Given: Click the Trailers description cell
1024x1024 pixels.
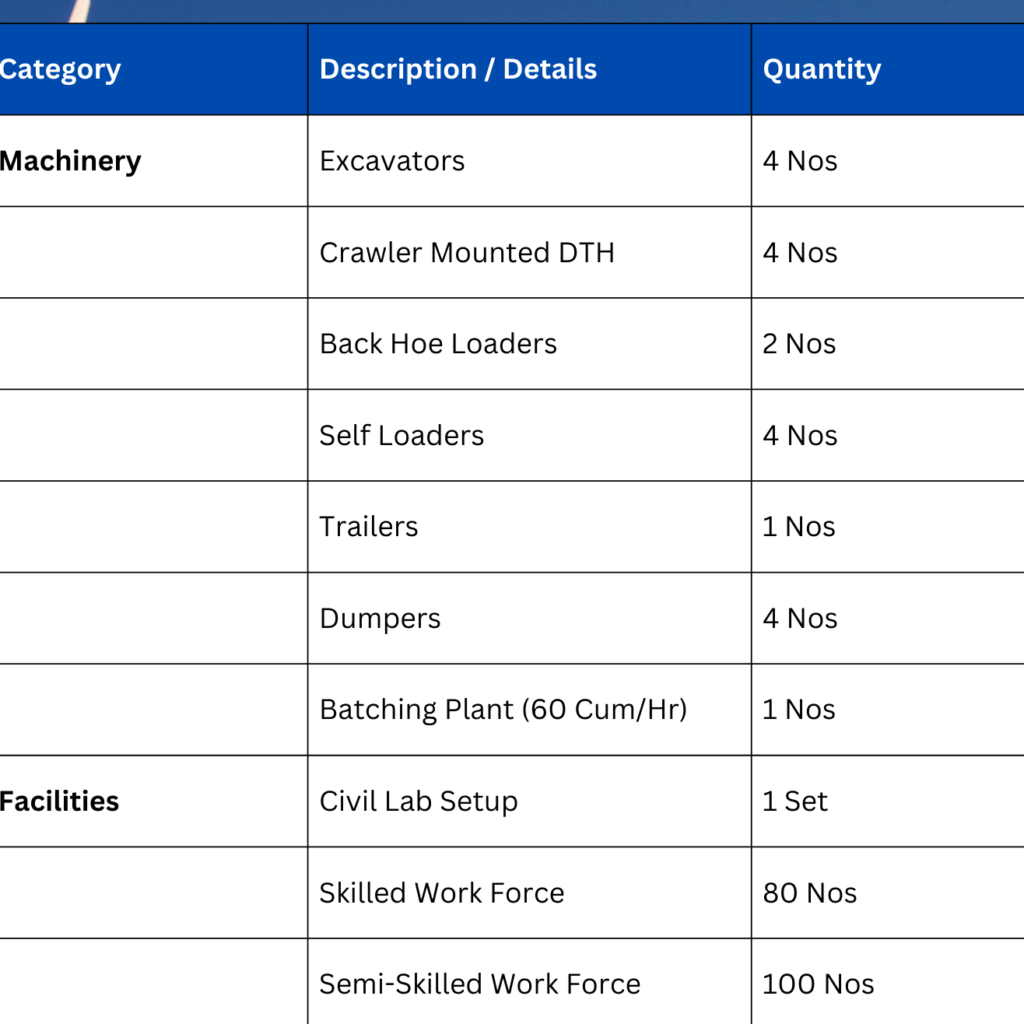Looking at the screenshot, I should pos(368,527).
